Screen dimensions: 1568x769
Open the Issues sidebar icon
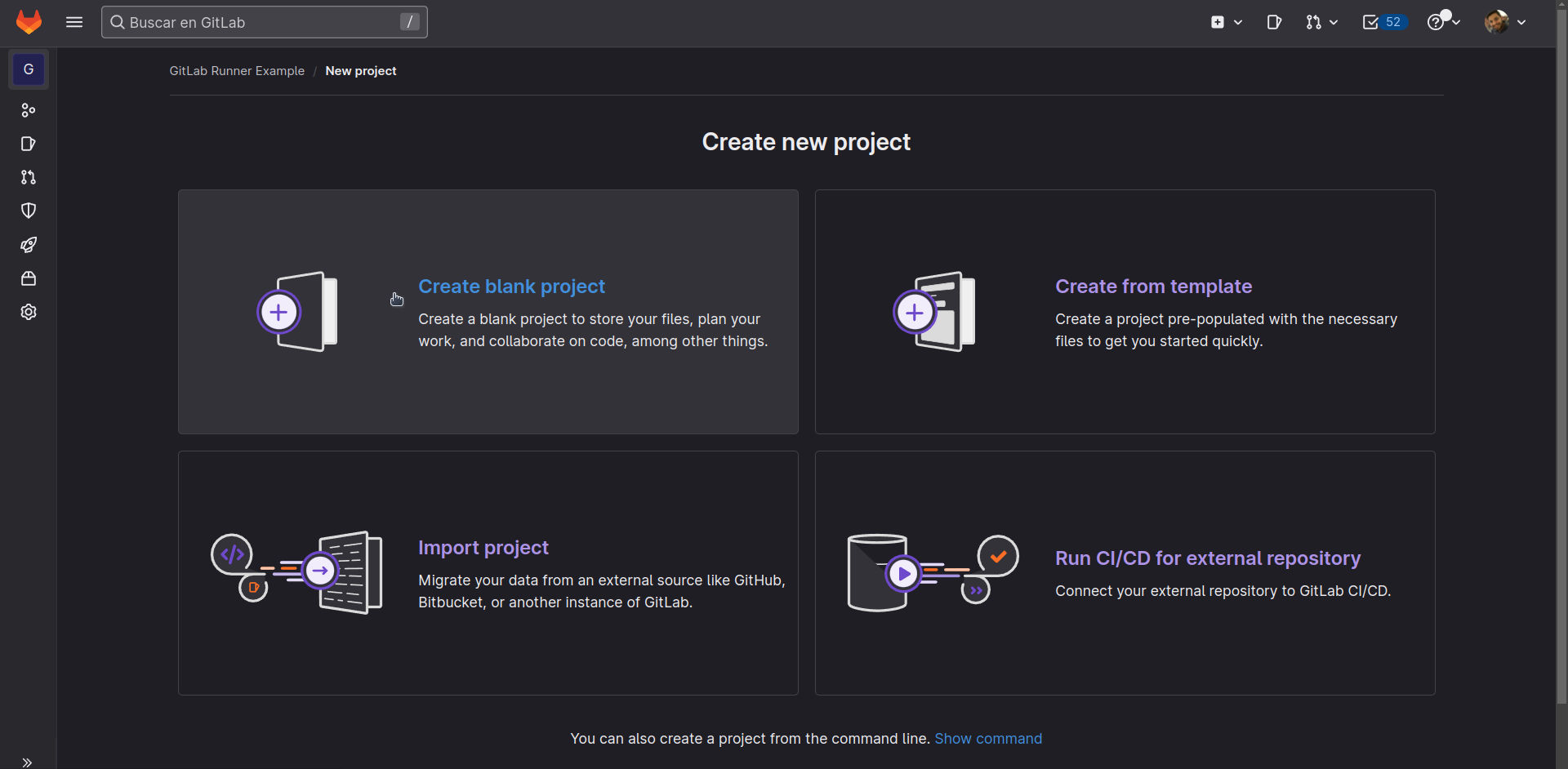click(x=29, y=144)
